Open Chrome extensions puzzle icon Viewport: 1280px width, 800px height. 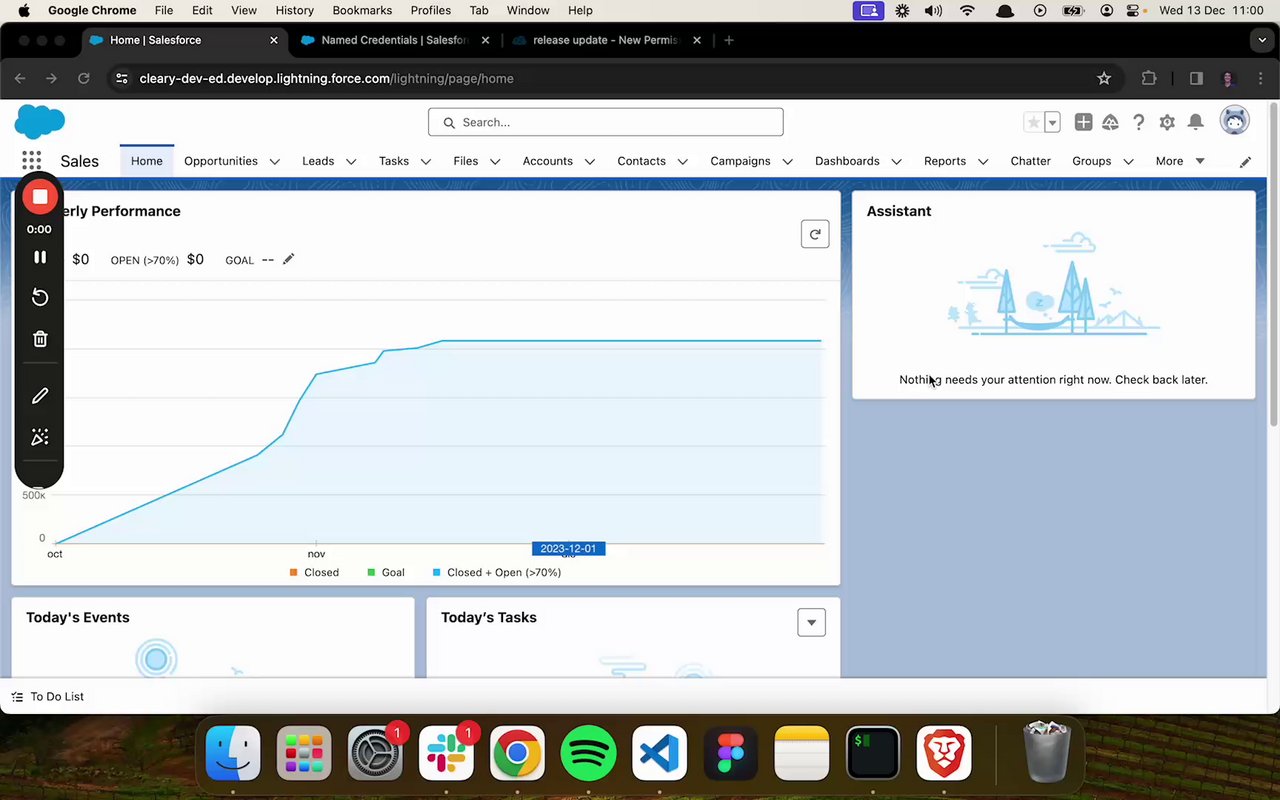1149,78
